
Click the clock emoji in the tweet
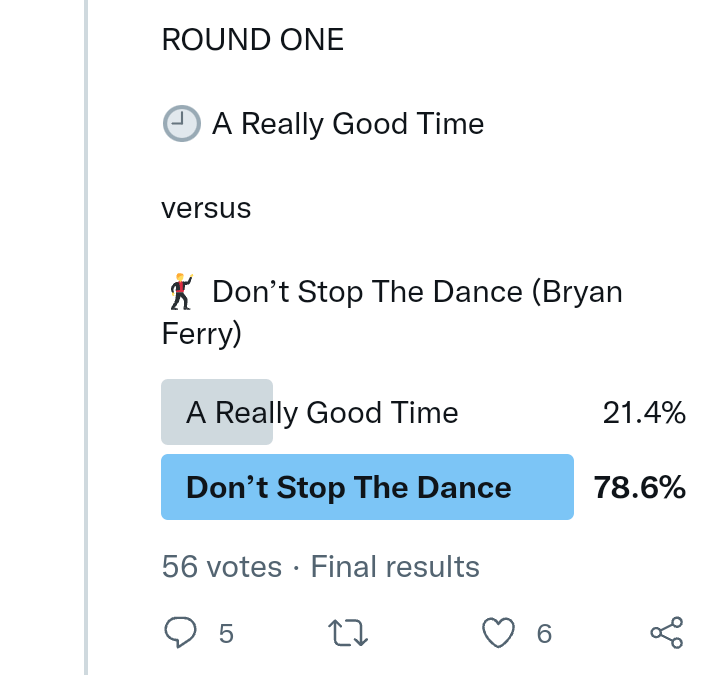coord(180,124)
